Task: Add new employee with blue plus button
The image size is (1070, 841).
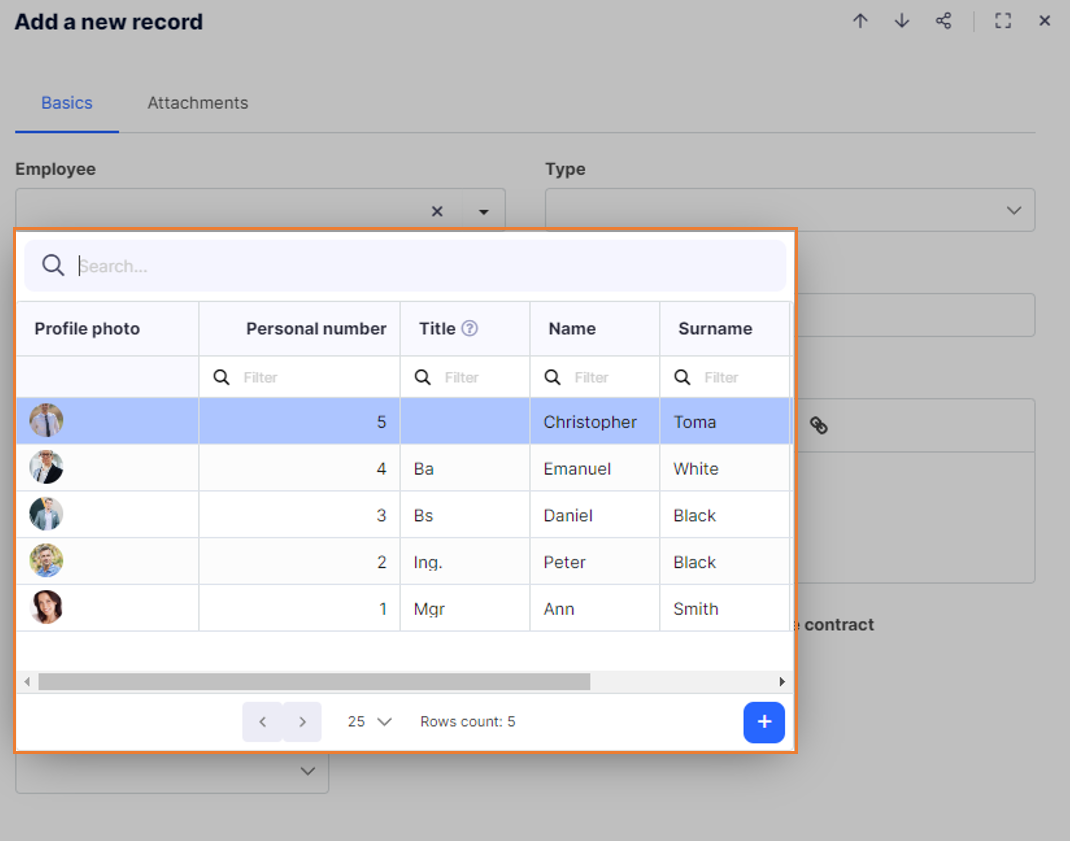Action: tap(764, 722)
